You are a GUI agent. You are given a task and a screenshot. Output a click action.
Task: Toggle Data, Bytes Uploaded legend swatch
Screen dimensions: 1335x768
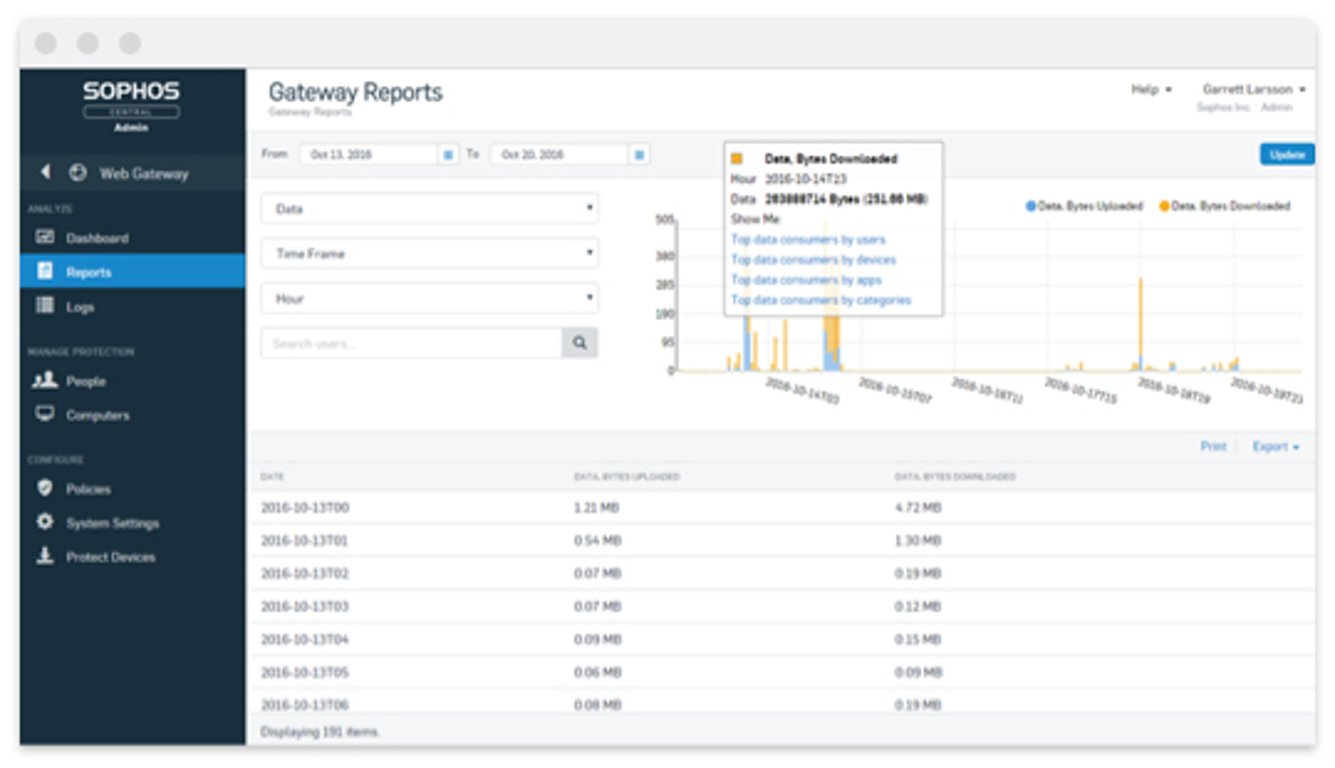click(x=1032, y=206)
